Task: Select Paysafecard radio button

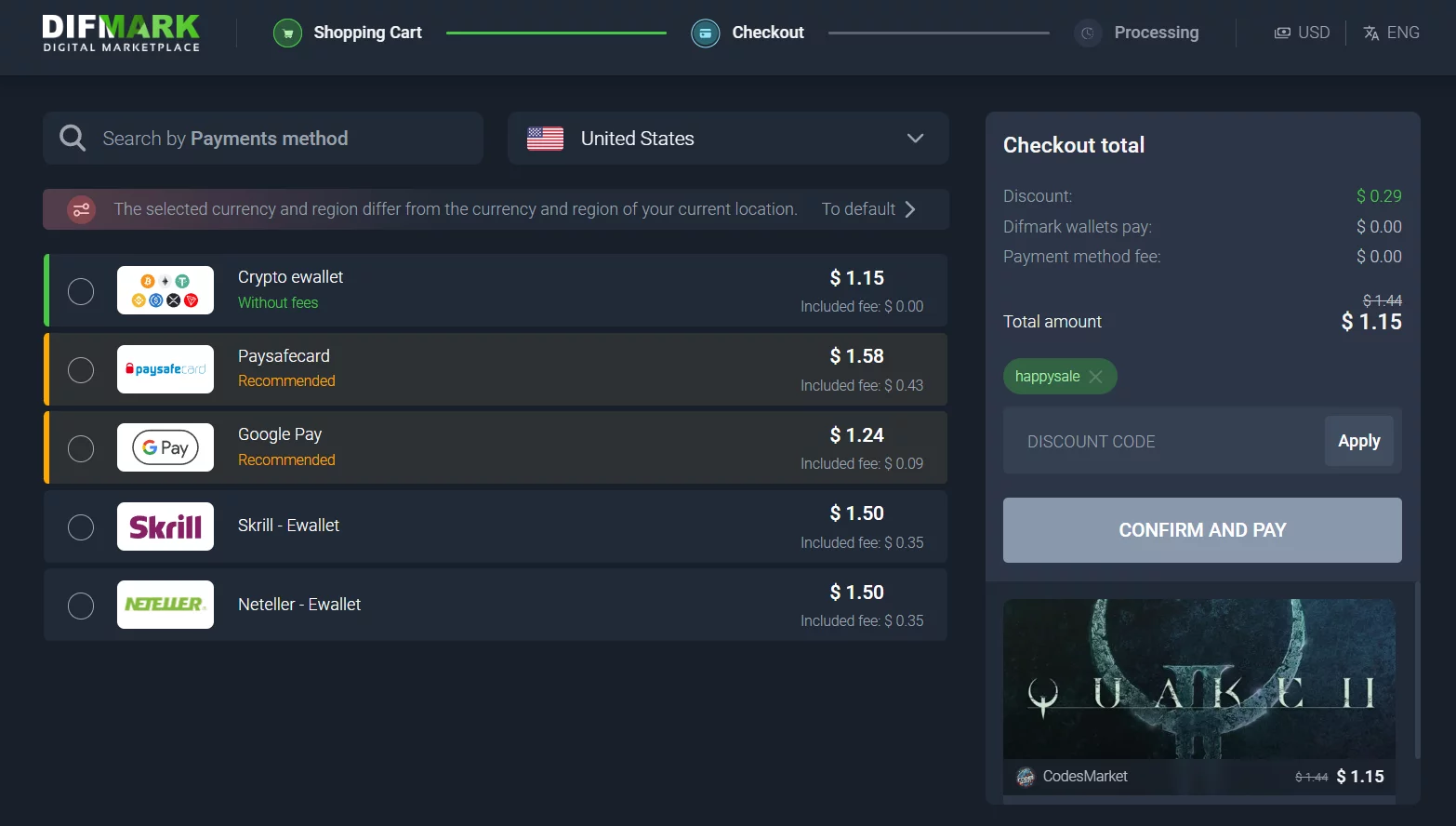Action: tap(81, 370)
